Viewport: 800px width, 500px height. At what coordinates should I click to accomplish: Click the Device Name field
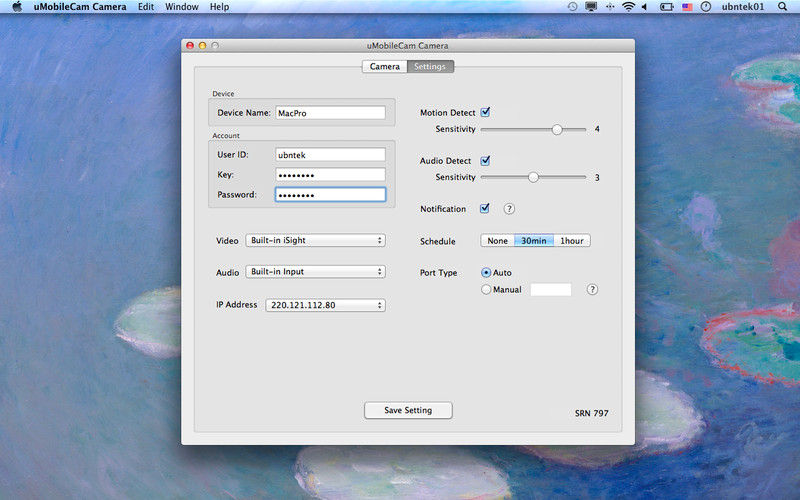click(x=331, y=113)
